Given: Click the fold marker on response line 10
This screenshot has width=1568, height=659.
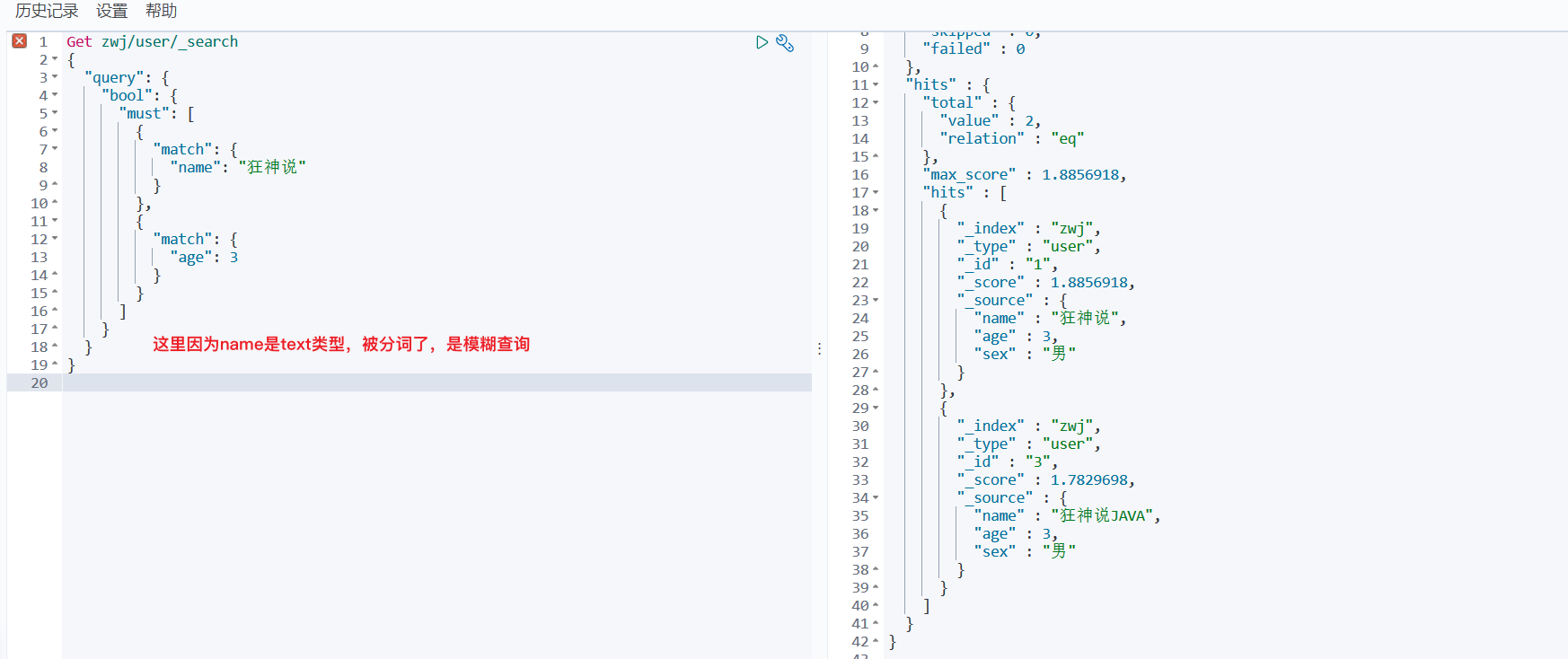Looking at the screenshot, I should (876, 66).
